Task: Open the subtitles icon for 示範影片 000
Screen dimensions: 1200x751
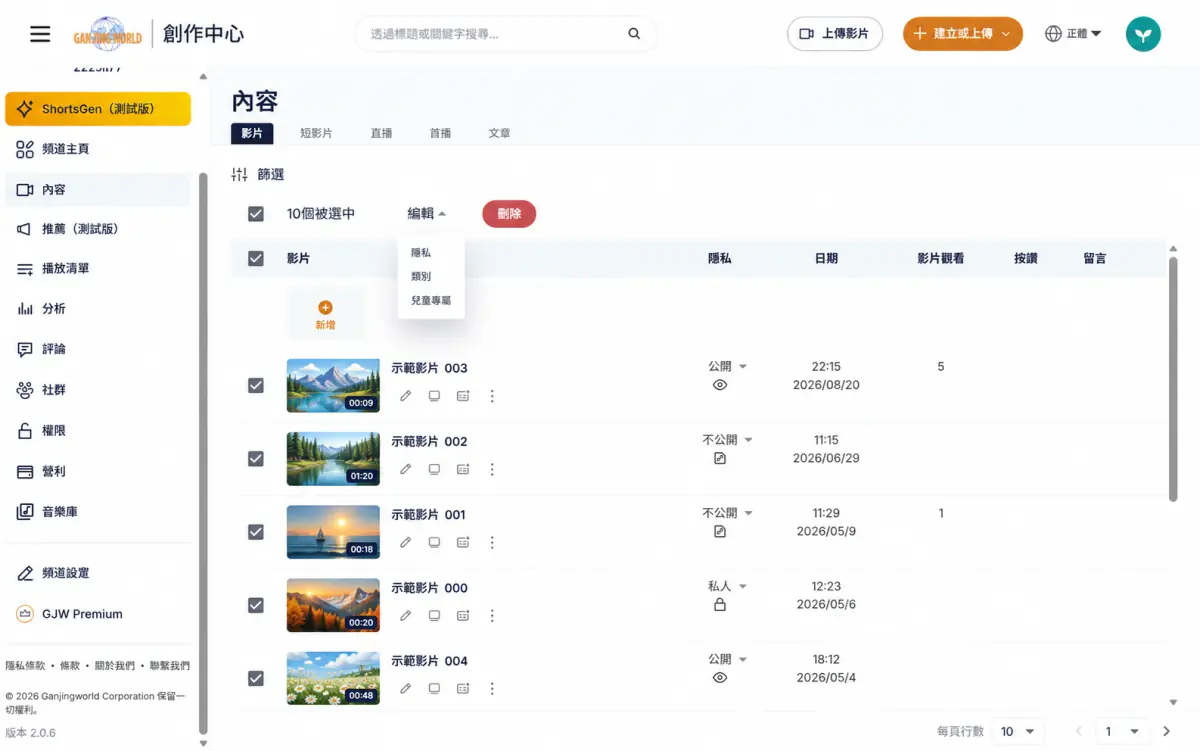Action: click(x=463, y=615)
